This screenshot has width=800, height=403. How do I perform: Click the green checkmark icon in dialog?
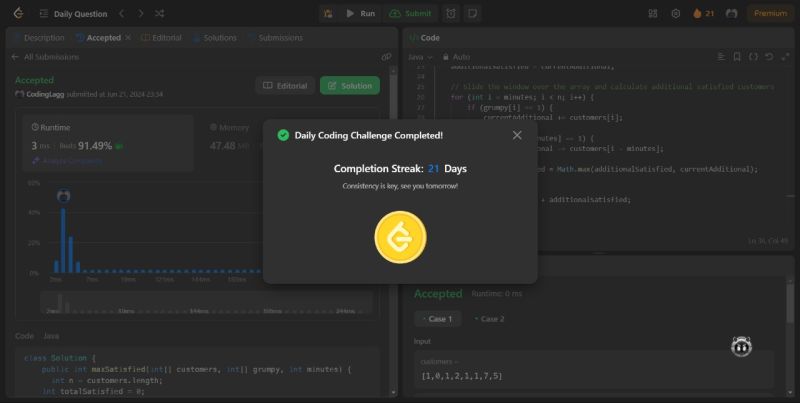(x=283, y=135)
